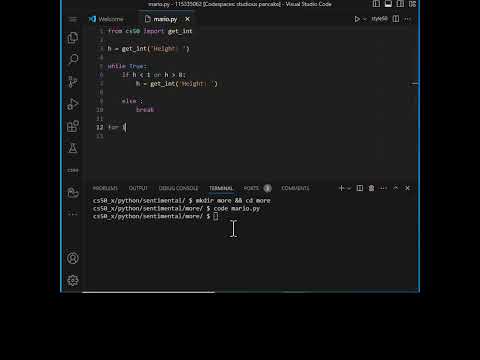Open the Explorer view
This screenshot has height=360, width=480.
(x=73, y=38)
